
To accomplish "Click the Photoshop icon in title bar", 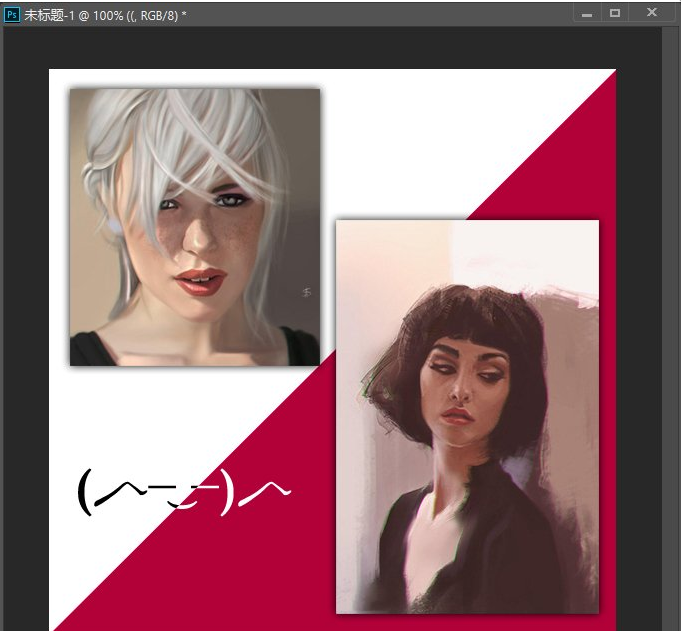I will (x=12, y=14).
